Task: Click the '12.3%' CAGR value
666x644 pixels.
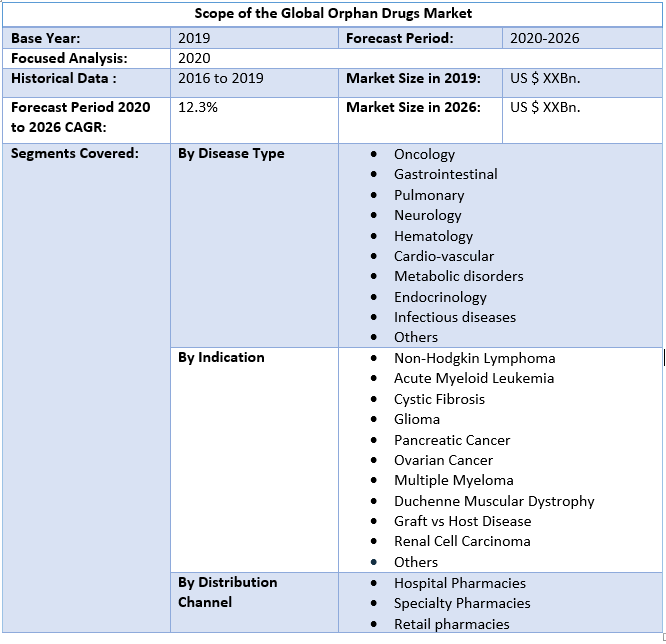Action: (198, 107)
